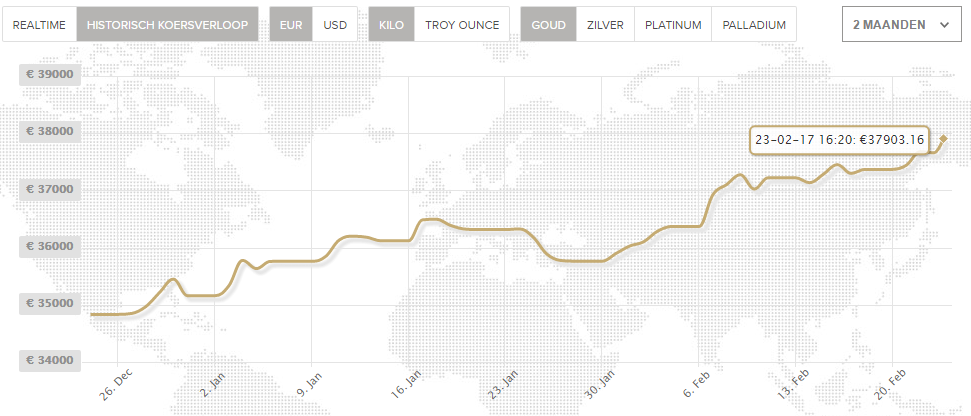This screenshot has width=971, height=416.
Task: Click the € 34000 axis label
Action: 50,360
